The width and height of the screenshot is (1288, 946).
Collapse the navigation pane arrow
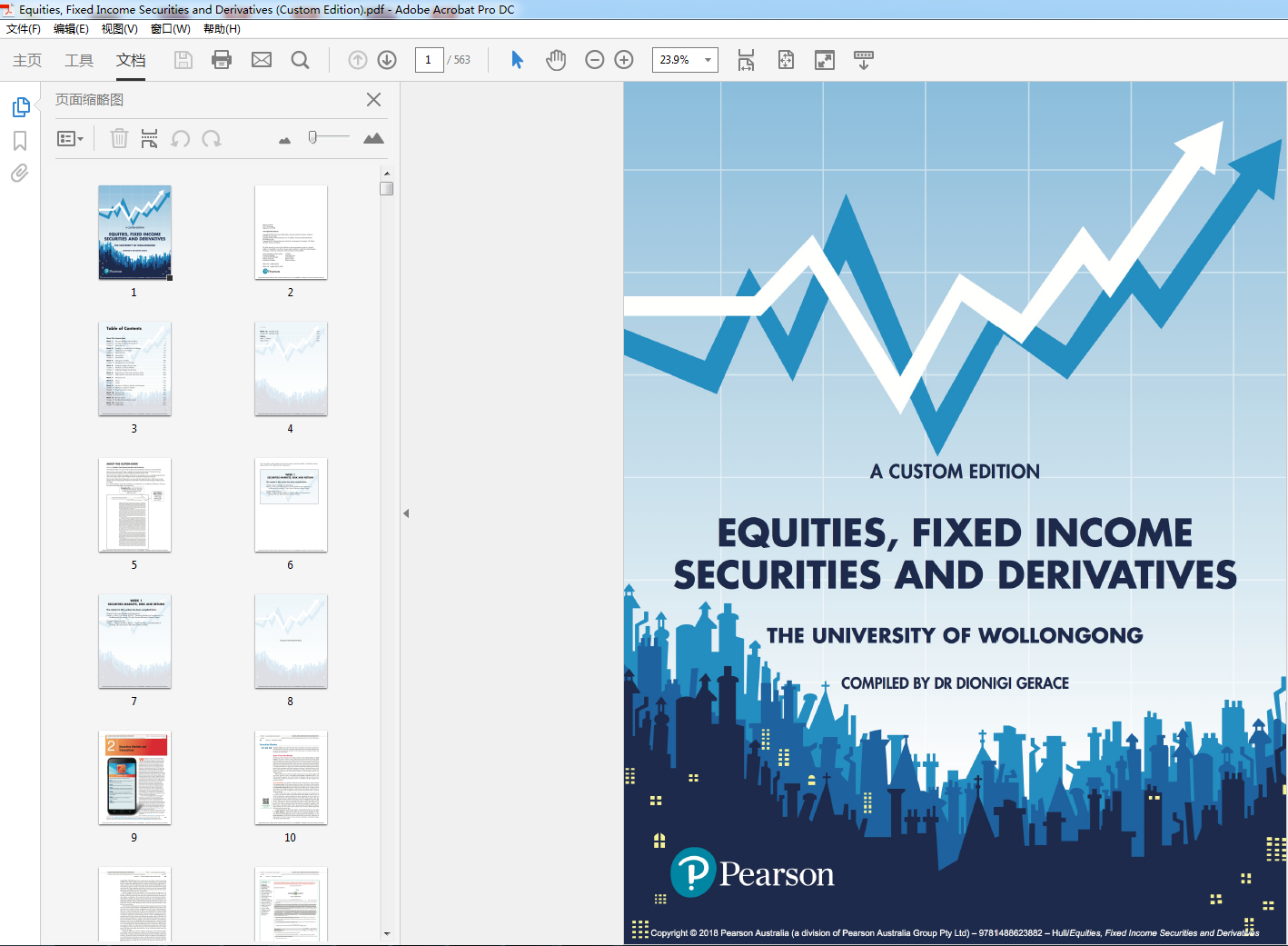[x=406, y=513]
